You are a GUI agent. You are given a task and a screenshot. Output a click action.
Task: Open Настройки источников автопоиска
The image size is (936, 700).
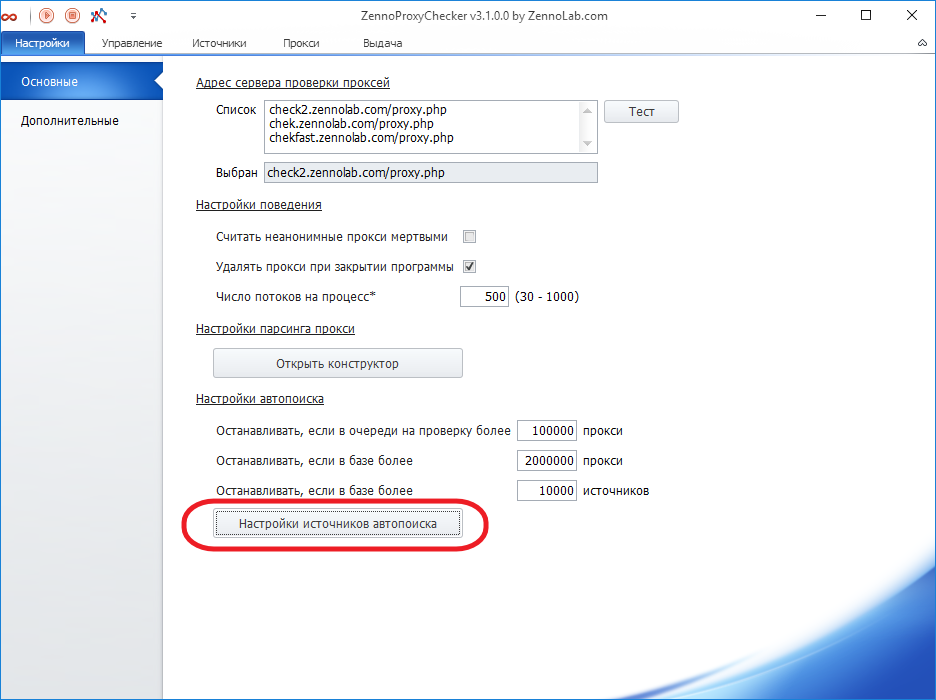(x=338, y=523)
